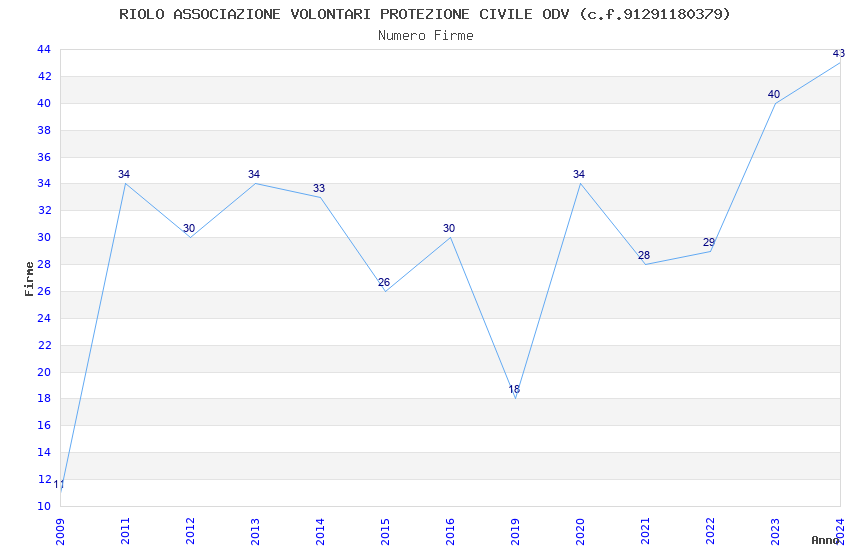Click the y-axis tick label 24
The image size is (850, 550).
point(44,318)
